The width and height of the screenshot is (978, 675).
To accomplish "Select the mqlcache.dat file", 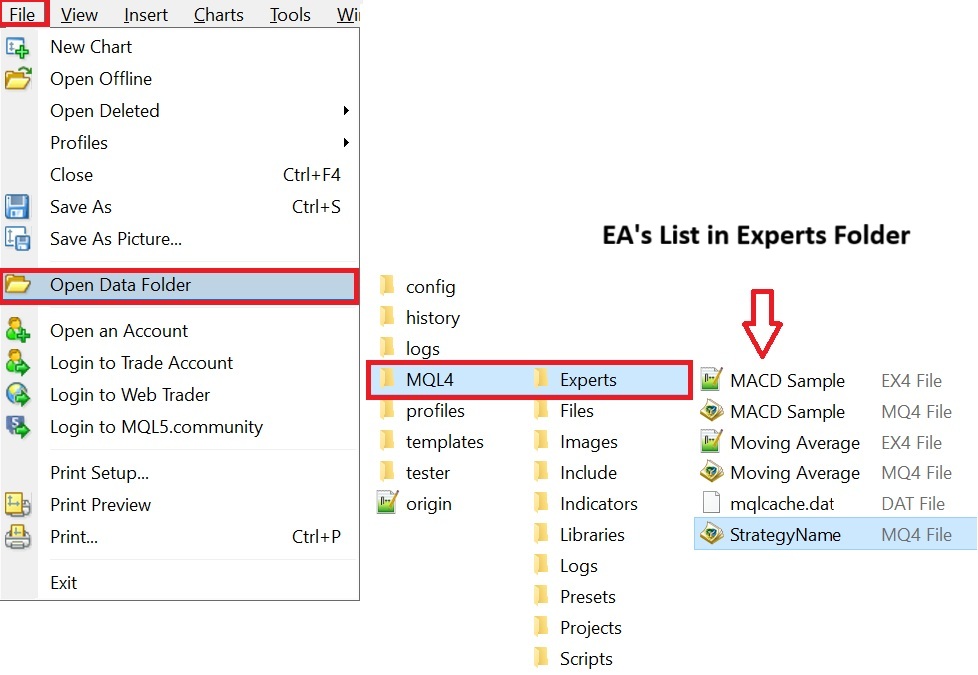I will [782, 504].
